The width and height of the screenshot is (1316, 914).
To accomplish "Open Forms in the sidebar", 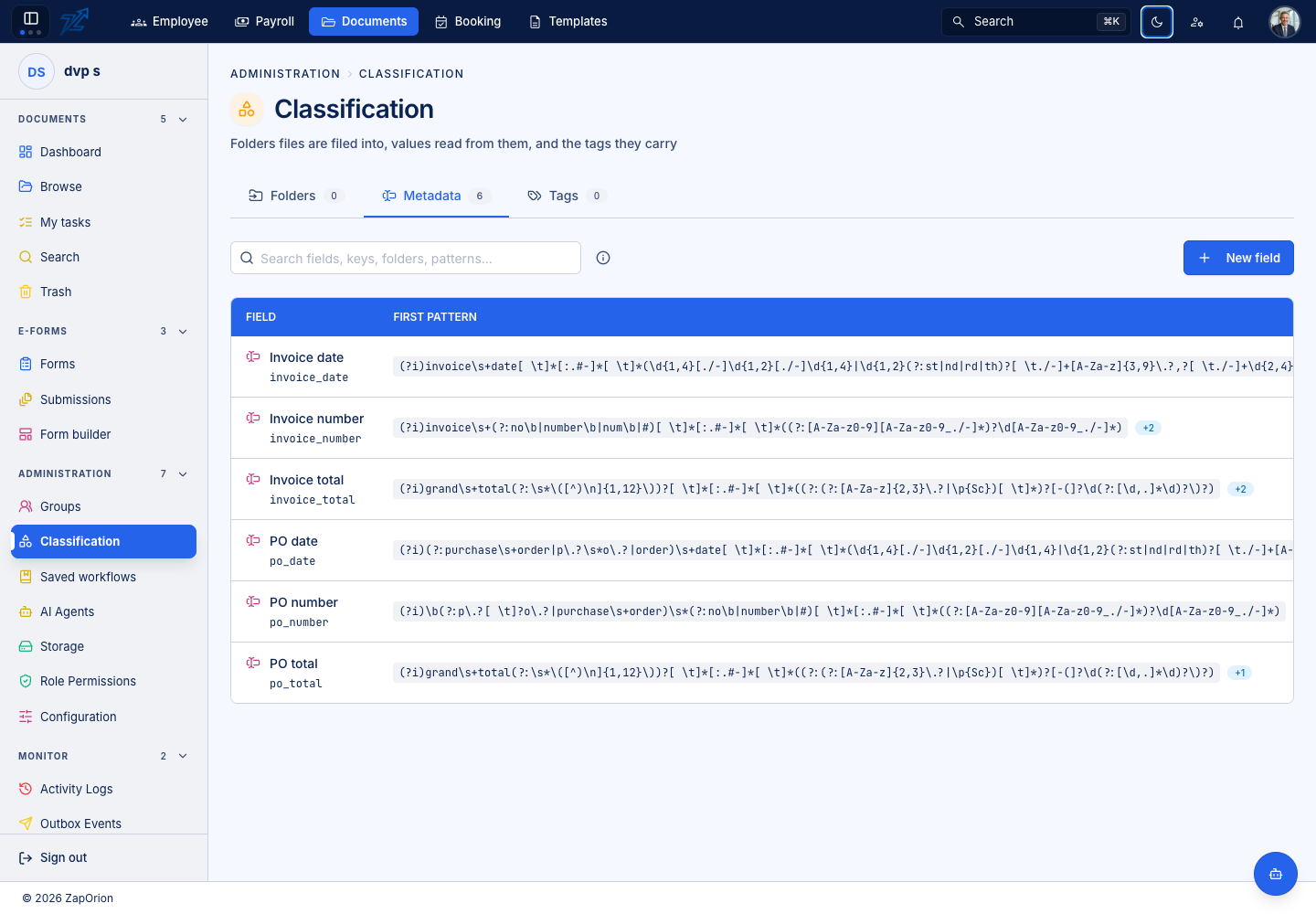I will point(103,364).
